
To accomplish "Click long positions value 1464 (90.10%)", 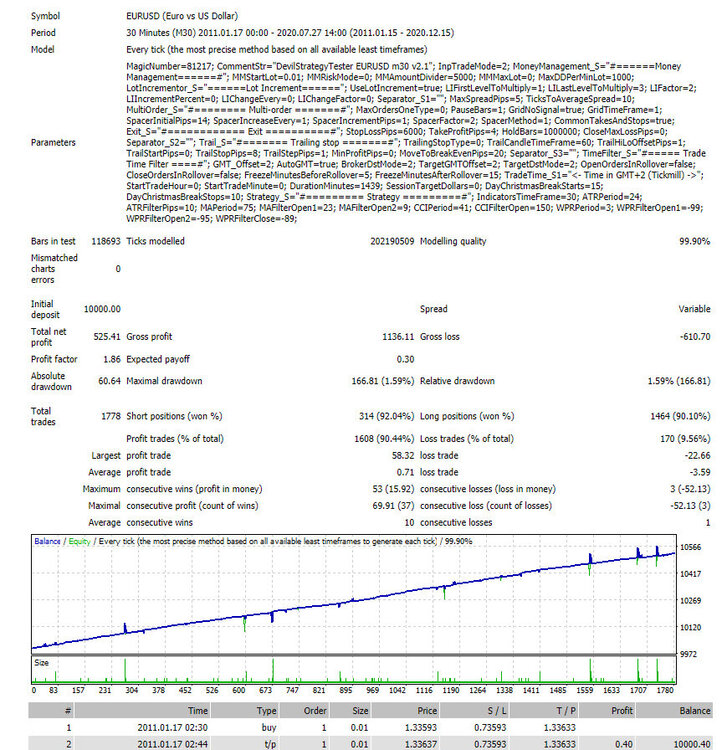I will click(x=680, y=416).
